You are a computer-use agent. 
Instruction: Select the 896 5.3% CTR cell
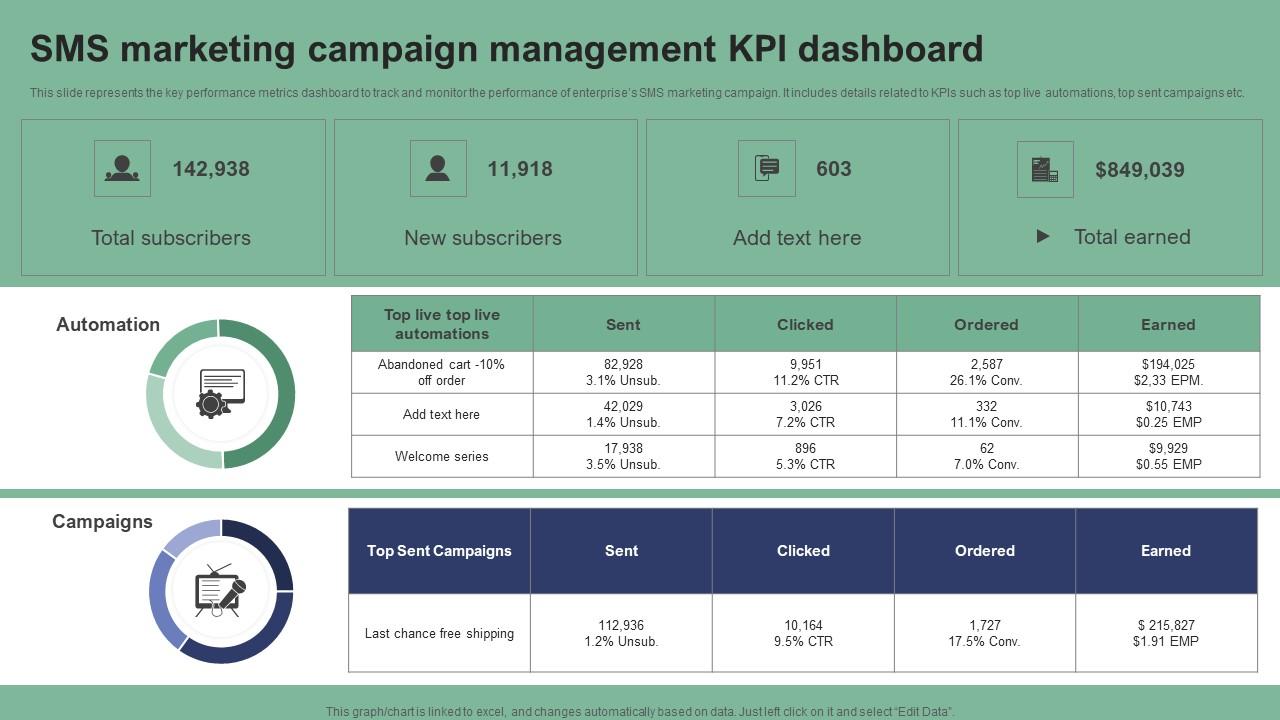point(805,456)
